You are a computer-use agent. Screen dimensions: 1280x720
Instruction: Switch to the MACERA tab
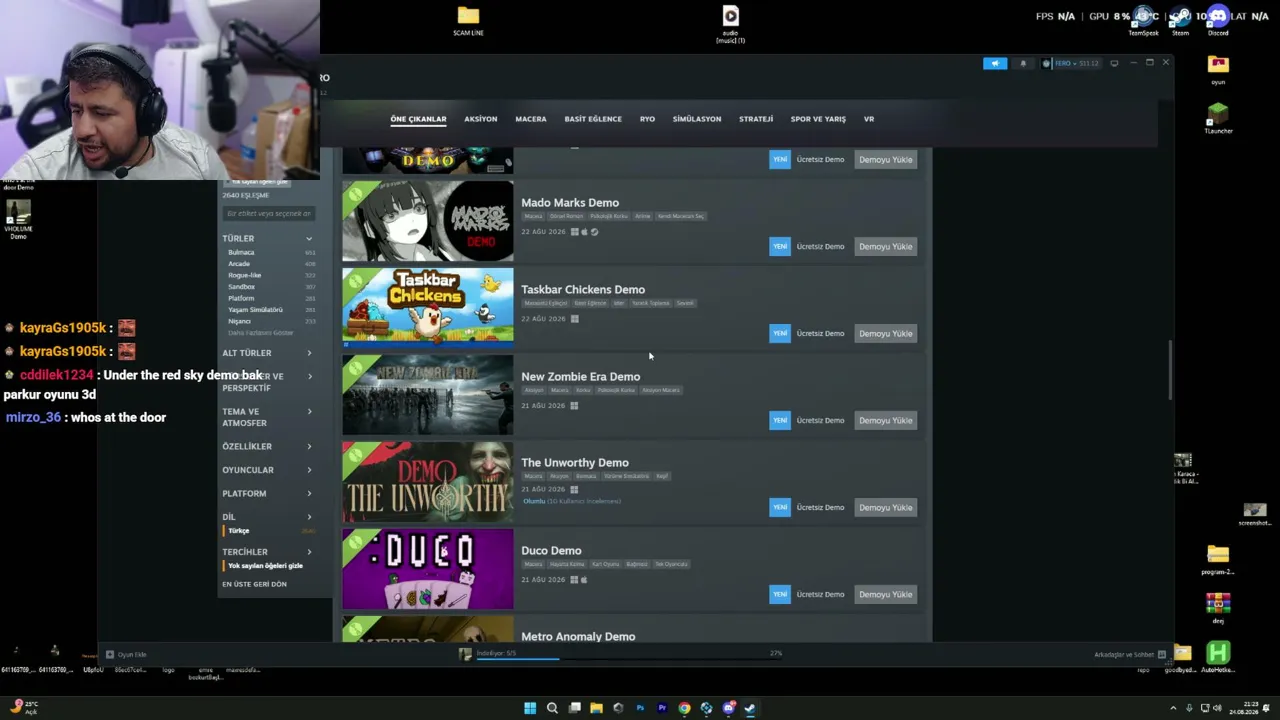531,119
